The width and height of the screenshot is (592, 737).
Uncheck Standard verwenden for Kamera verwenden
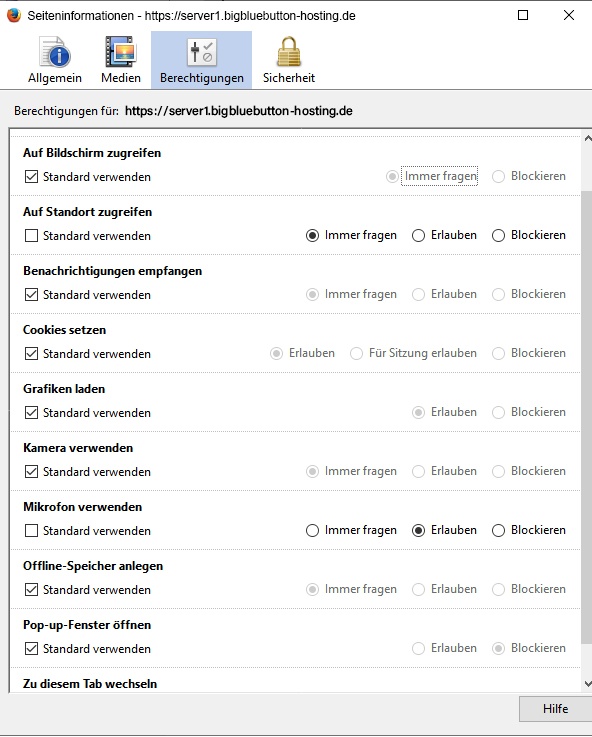(x=31, y=471)
